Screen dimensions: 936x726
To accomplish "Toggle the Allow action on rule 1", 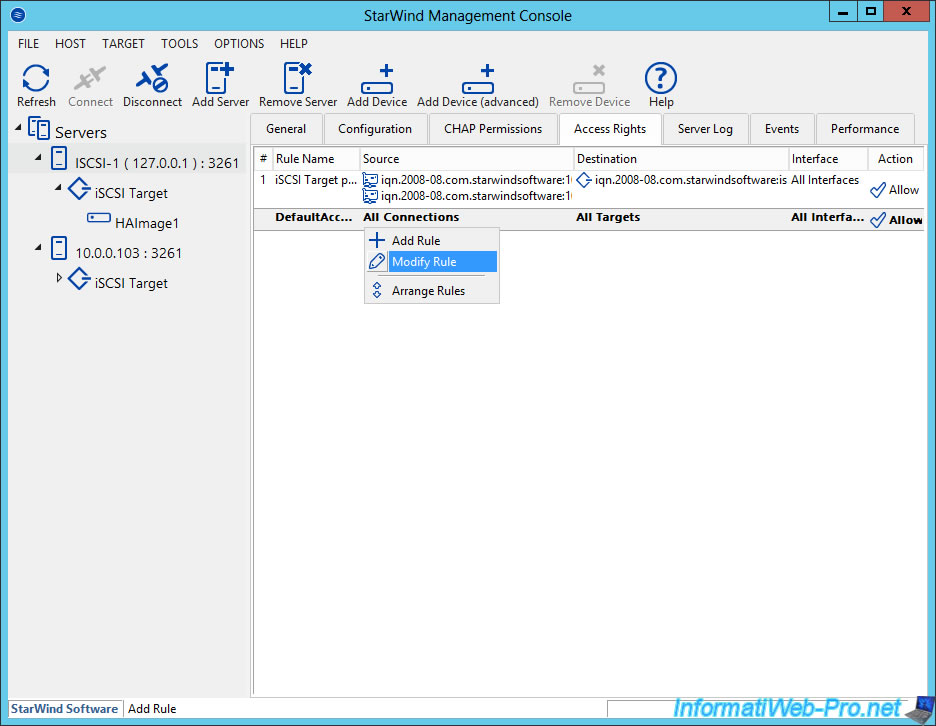I will coord(893,190).
